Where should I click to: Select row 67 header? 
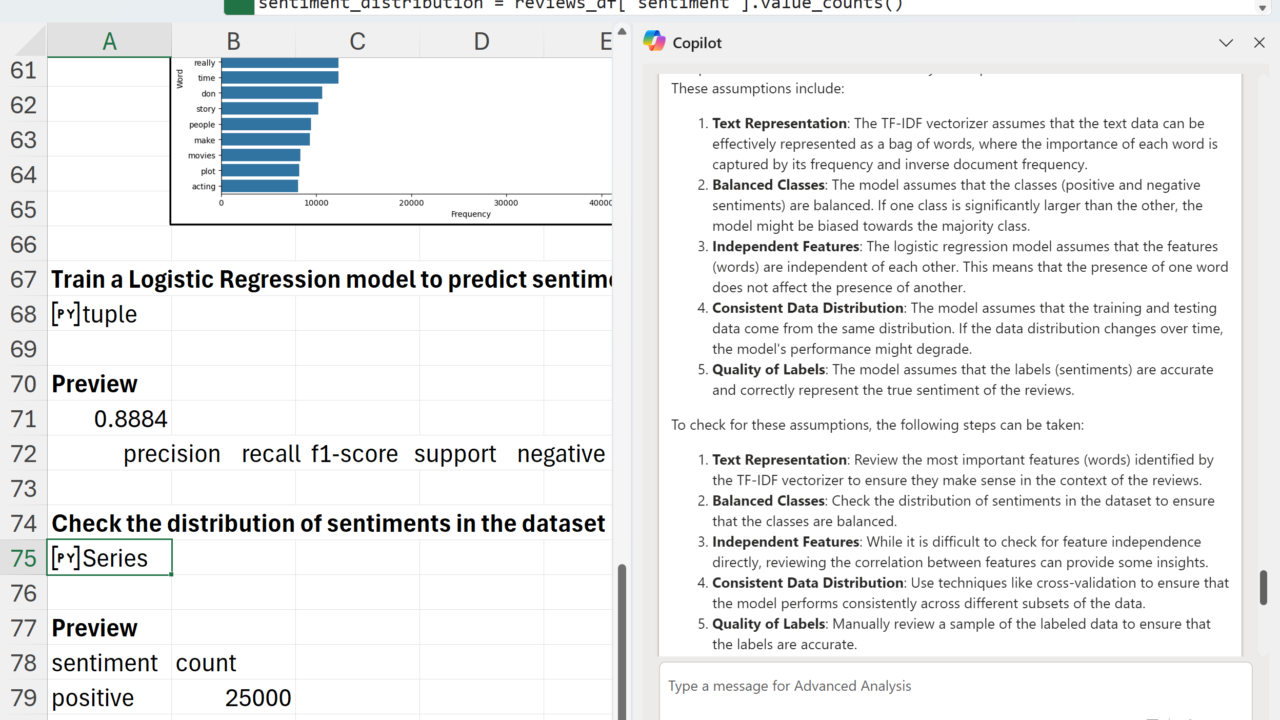pyautogui.click(x=23, y=279)
